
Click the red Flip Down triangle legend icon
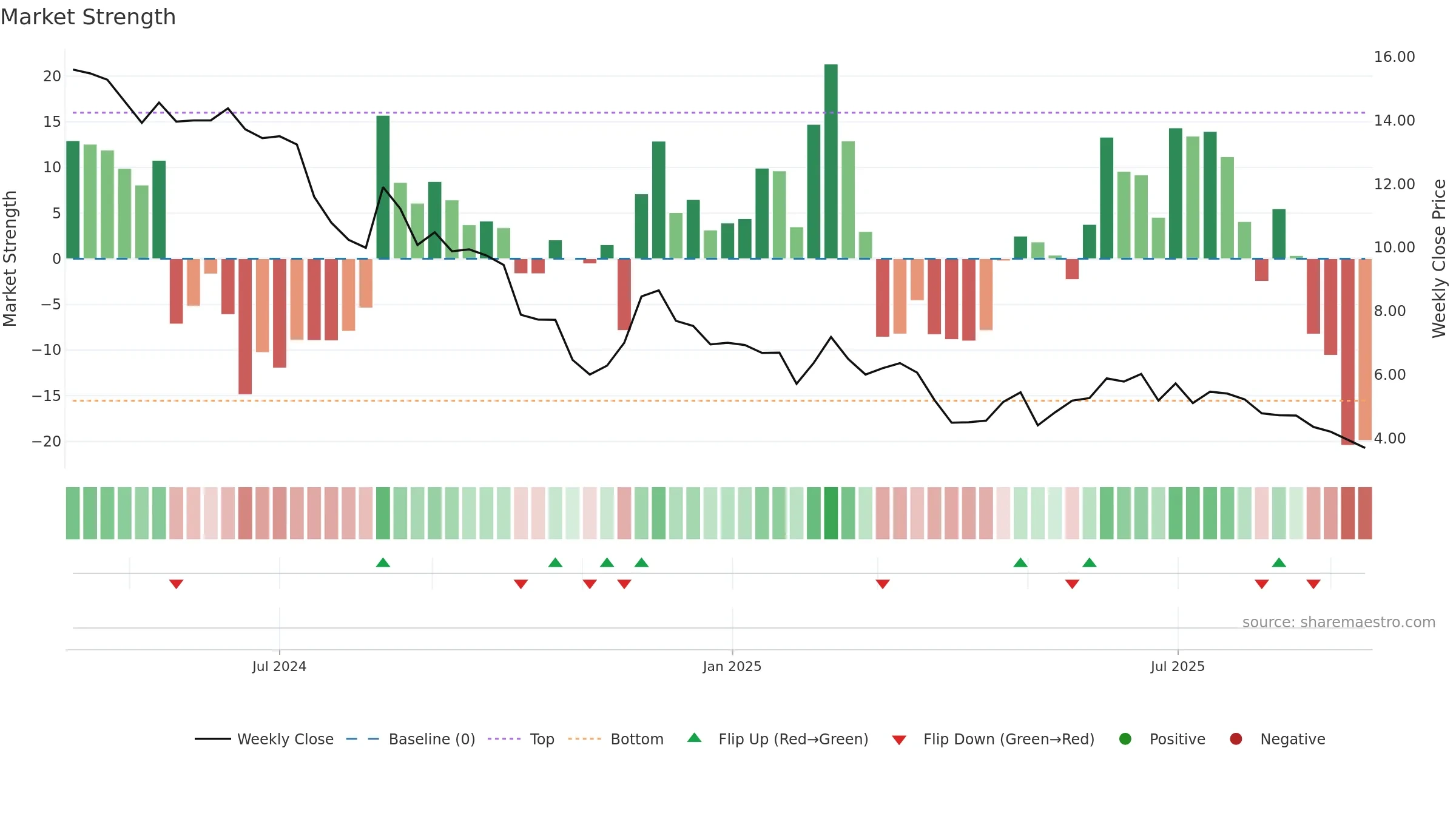click(x=899, y=740)
